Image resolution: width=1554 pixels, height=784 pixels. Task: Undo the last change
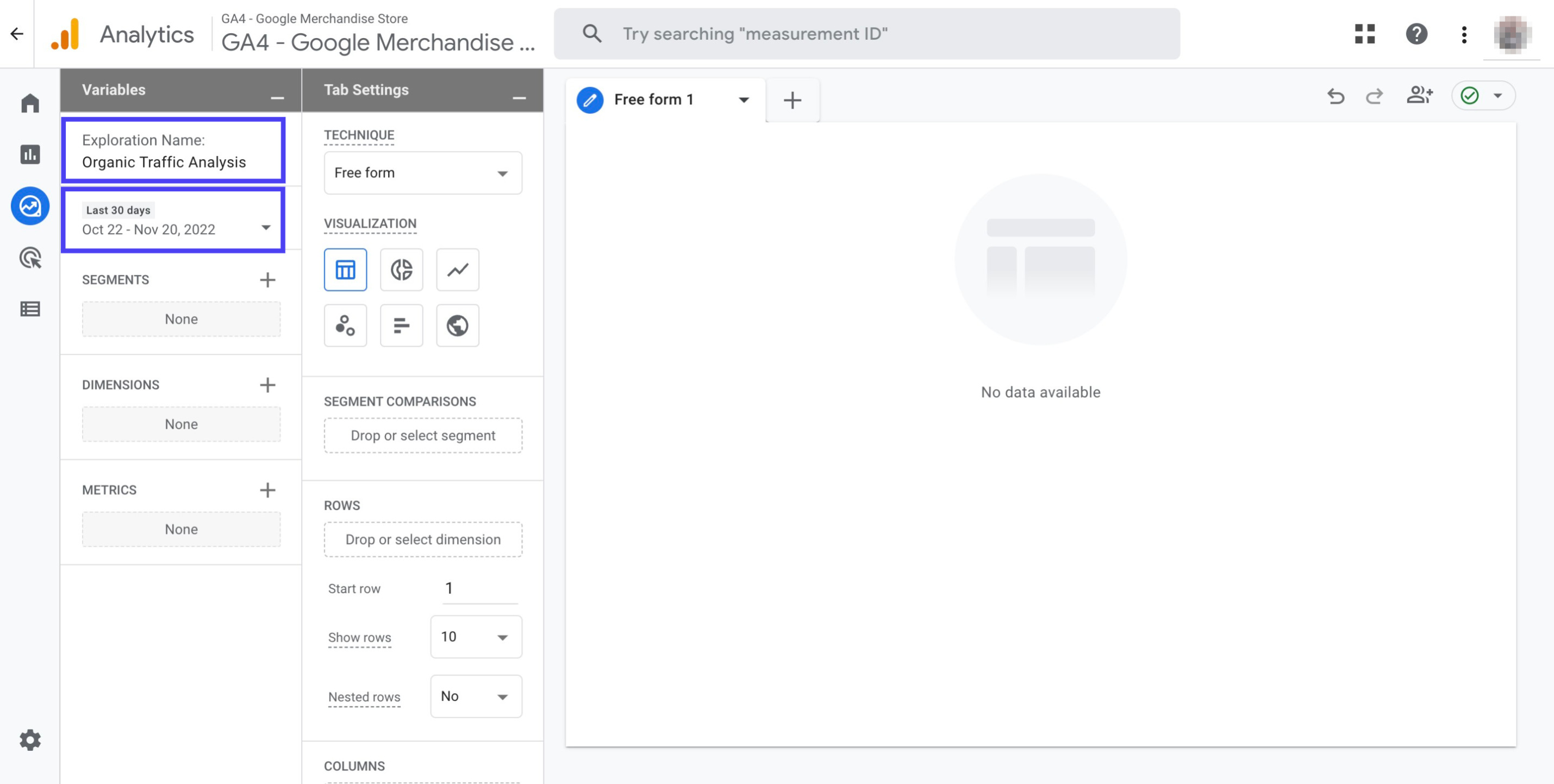1335,96
